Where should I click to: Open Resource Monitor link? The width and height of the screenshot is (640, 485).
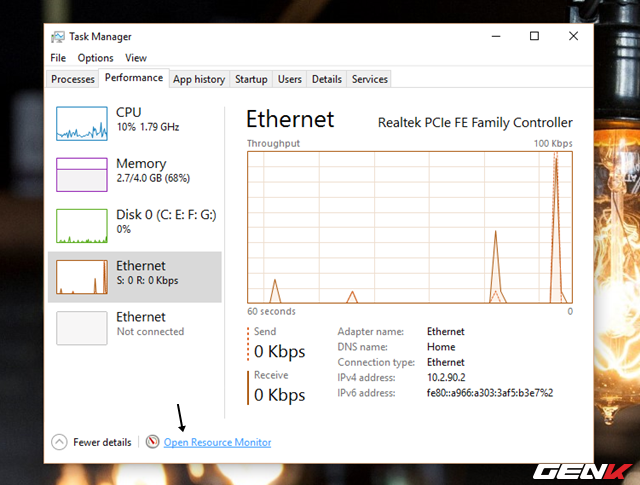[x=217, y=442]
